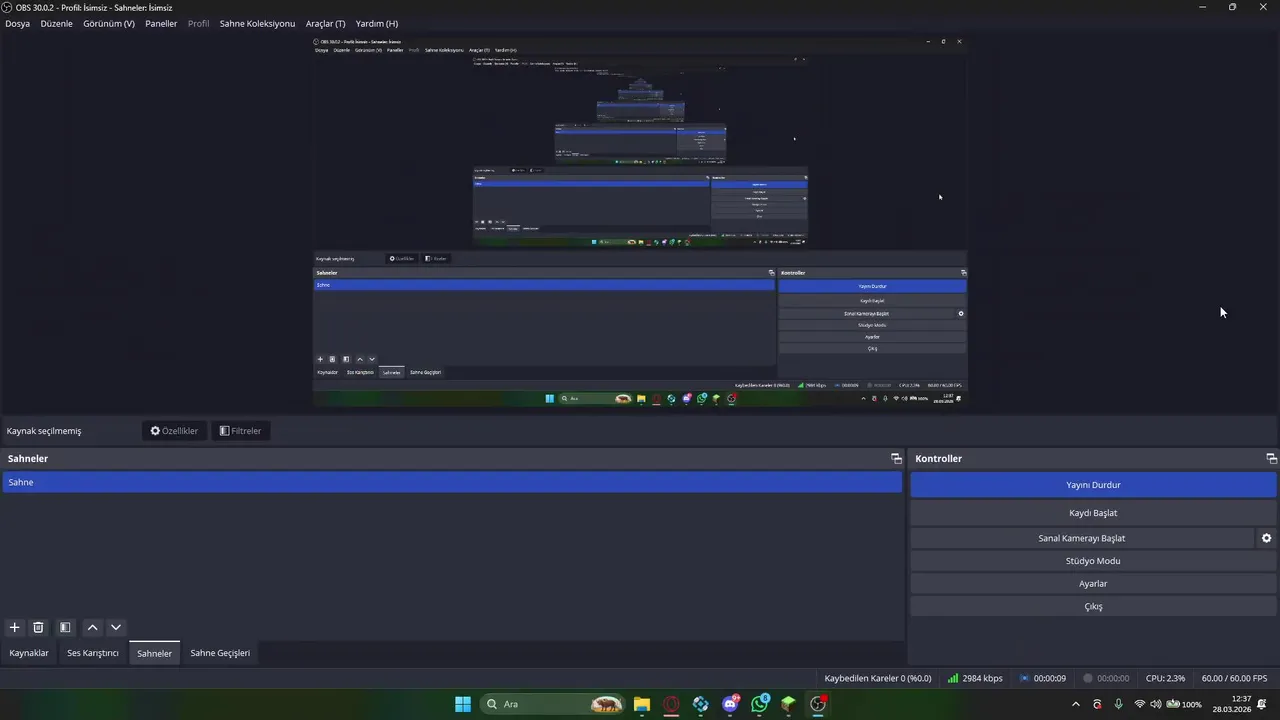The width and height of the screenshot is (1280, 720).
Task: Click Windows taskbar search box Ara
Action: click(552, 704)
